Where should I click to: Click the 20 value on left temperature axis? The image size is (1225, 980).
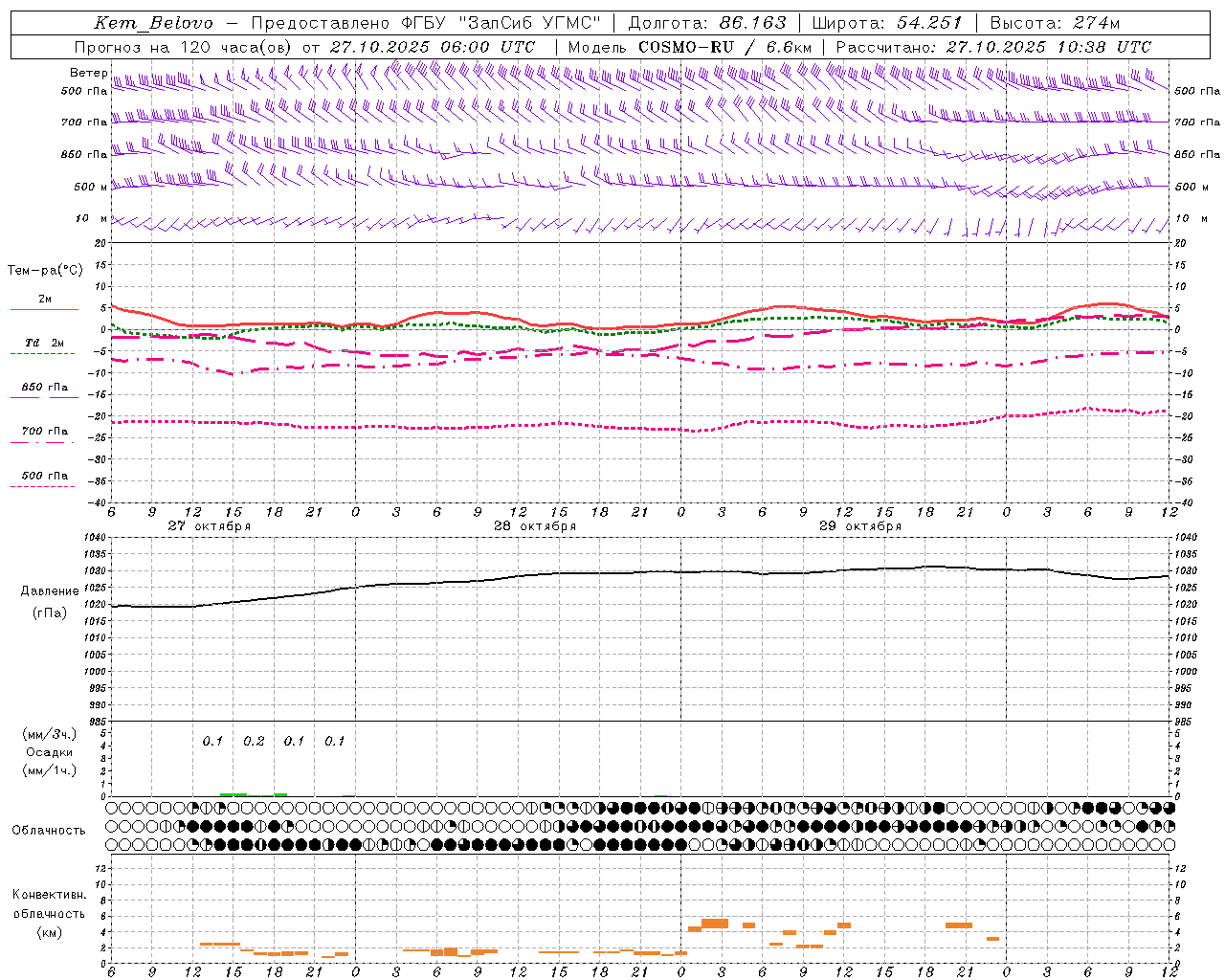click(100, 243)
